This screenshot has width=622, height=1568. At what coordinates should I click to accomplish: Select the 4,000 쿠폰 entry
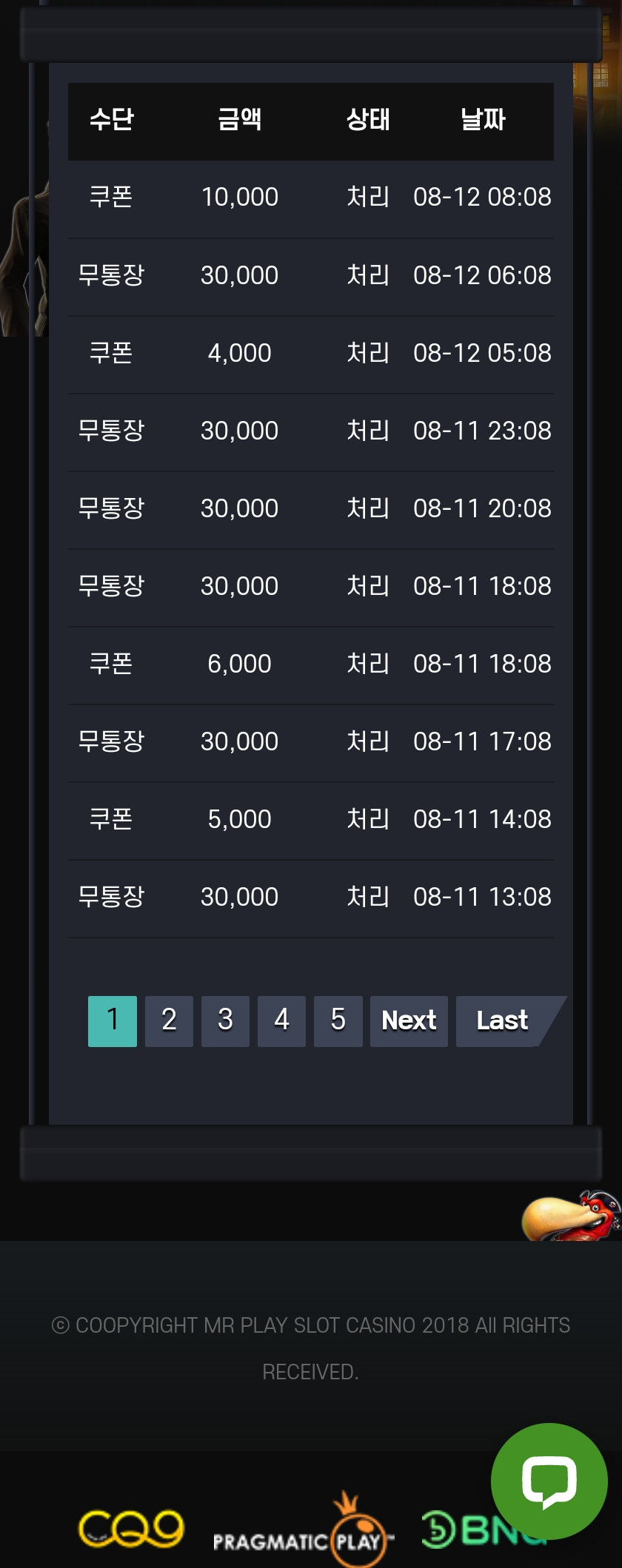tap(311, 353)
